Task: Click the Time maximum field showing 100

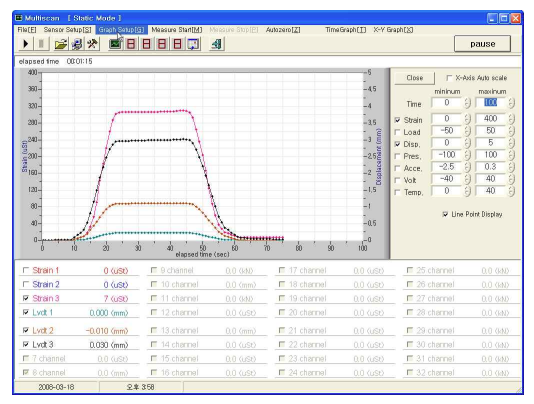Action: (x=491, y=103)
